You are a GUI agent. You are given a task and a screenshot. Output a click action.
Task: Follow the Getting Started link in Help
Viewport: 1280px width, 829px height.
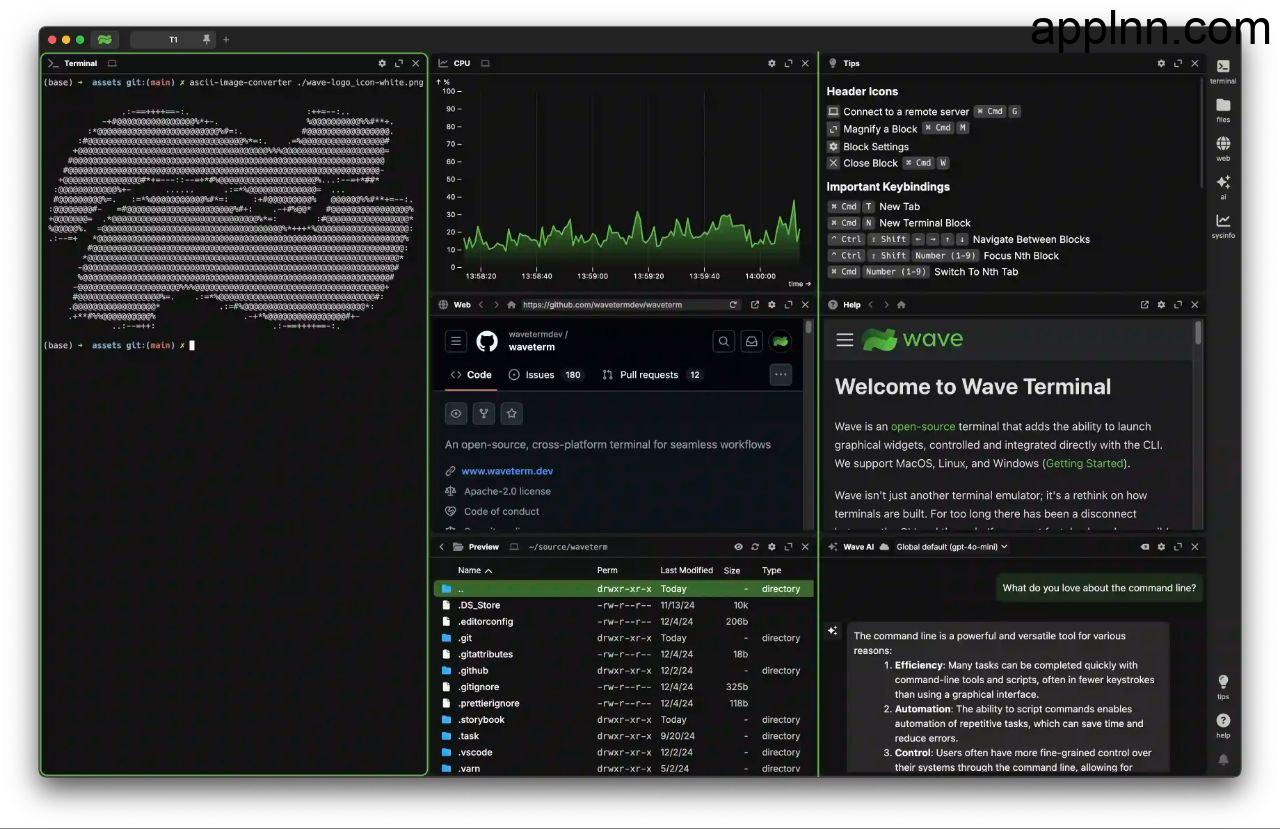click(x=1084, y=464)
